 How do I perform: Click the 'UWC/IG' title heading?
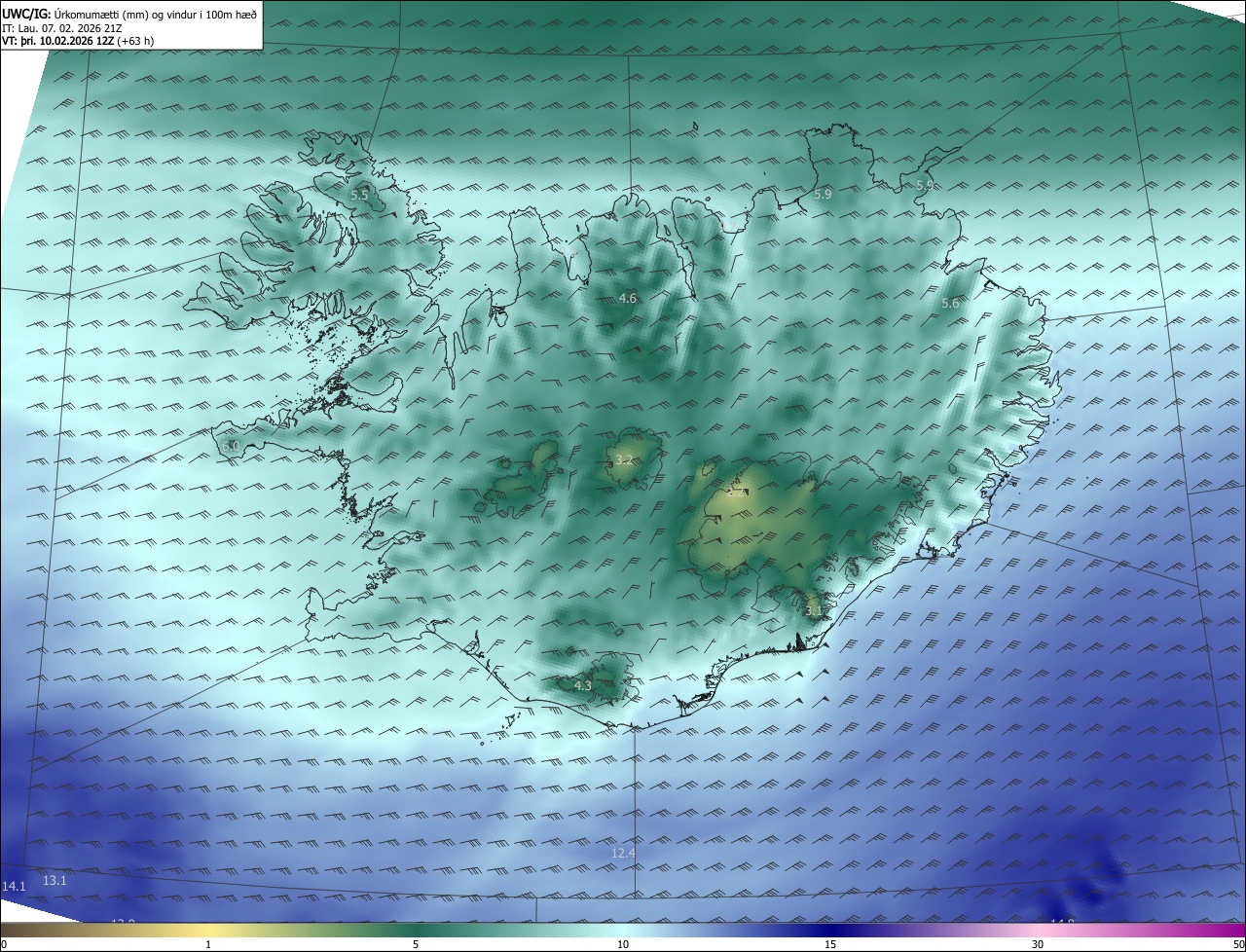pos(26,14)
